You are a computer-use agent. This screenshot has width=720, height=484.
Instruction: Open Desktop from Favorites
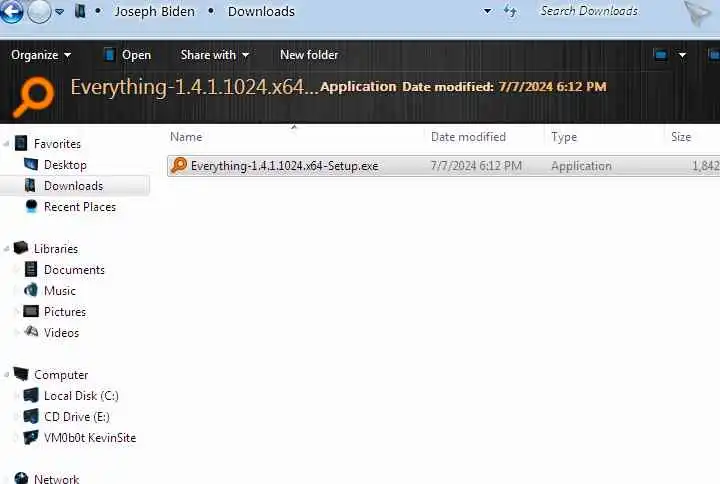point(65,165)
